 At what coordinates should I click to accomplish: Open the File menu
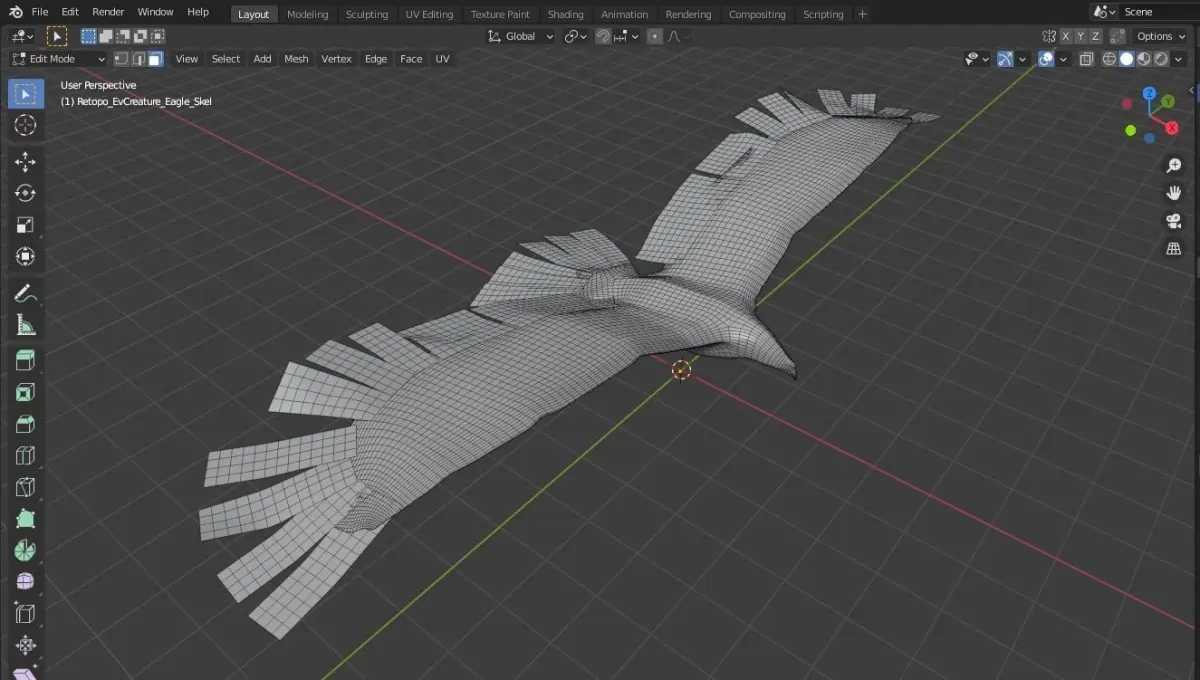[x=40, y=12]
